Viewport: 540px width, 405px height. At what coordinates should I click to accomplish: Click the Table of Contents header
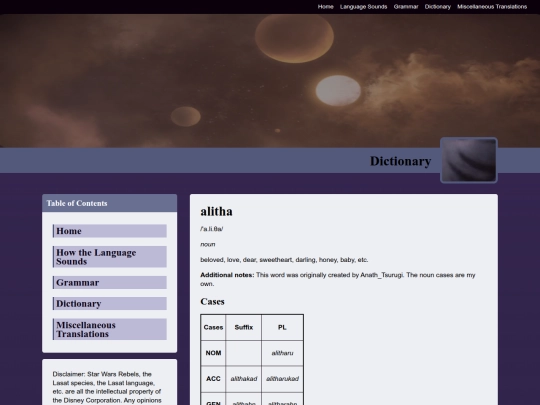click(110, 203)
